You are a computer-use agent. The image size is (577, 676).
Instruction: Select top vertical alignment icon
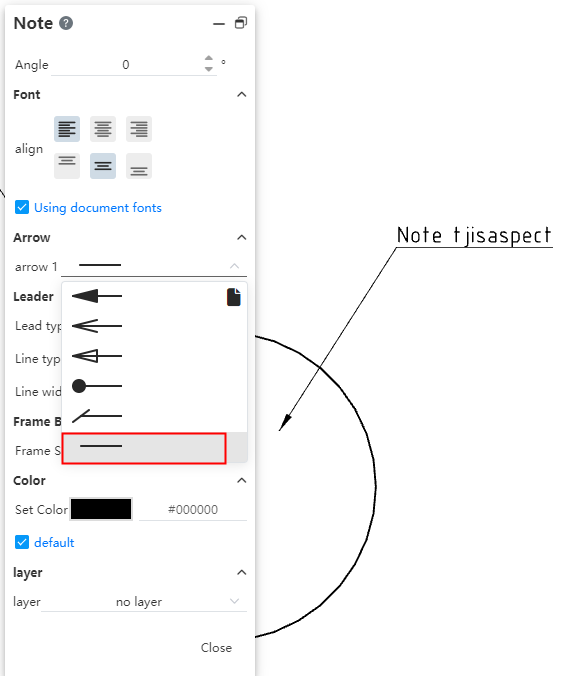coord(67,166)
